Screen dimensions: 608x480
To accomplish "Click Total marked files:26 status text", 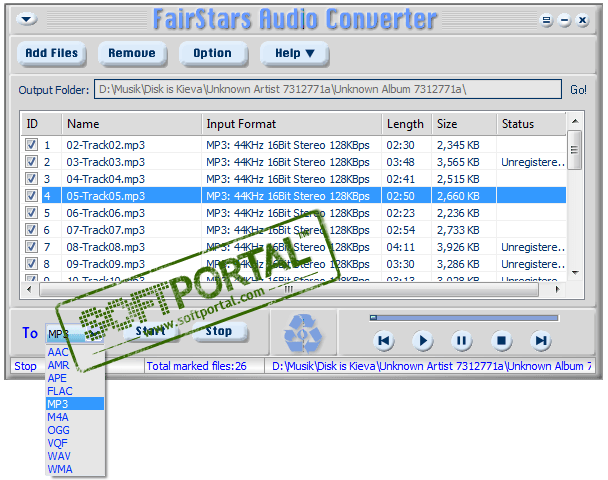I will point(197,366).
